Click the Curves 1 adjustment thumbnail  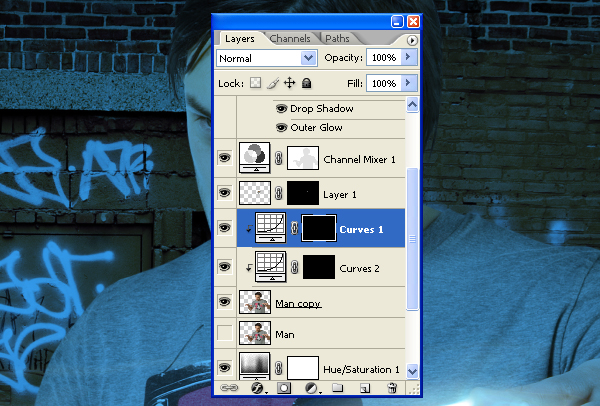(270, 228)
